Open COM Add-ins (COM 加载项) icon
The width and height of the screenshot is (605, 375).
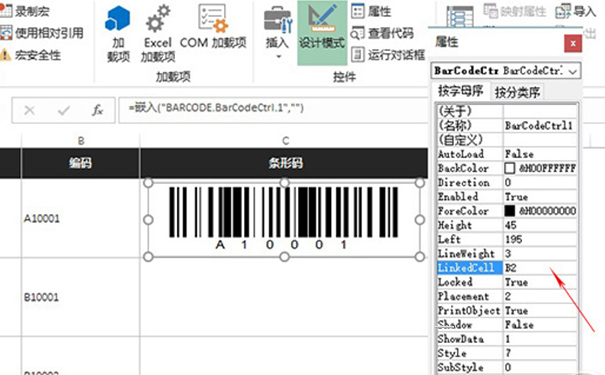213,18
